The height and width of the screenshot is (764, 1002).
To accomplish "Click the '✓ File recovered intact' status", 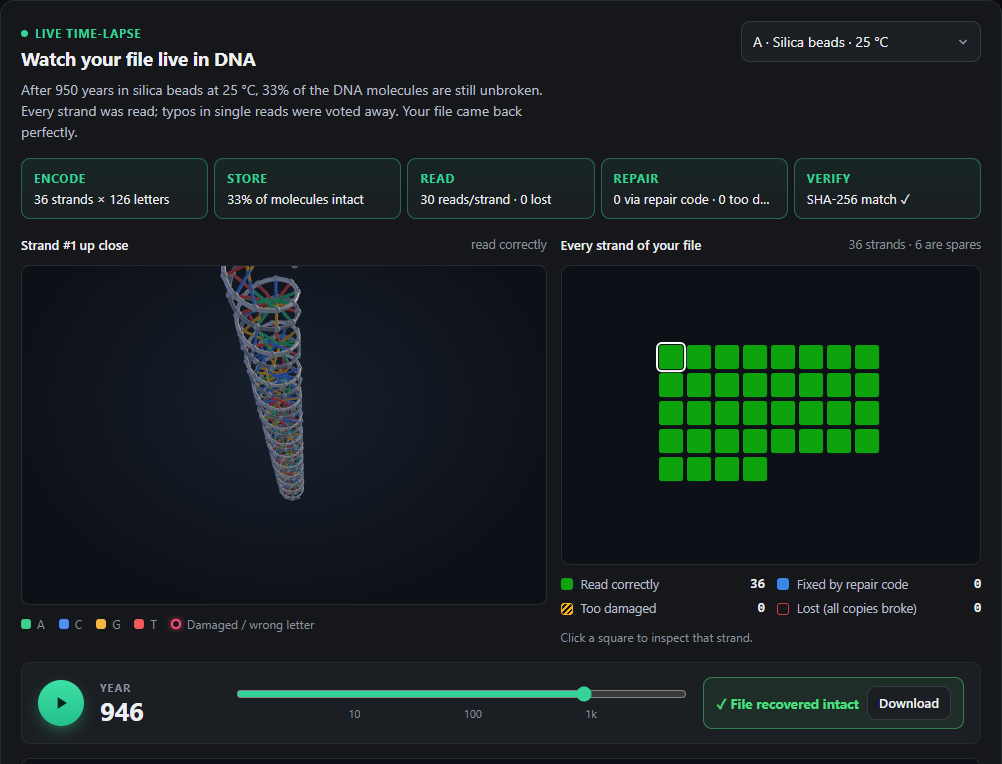I will tap(787, 704).
